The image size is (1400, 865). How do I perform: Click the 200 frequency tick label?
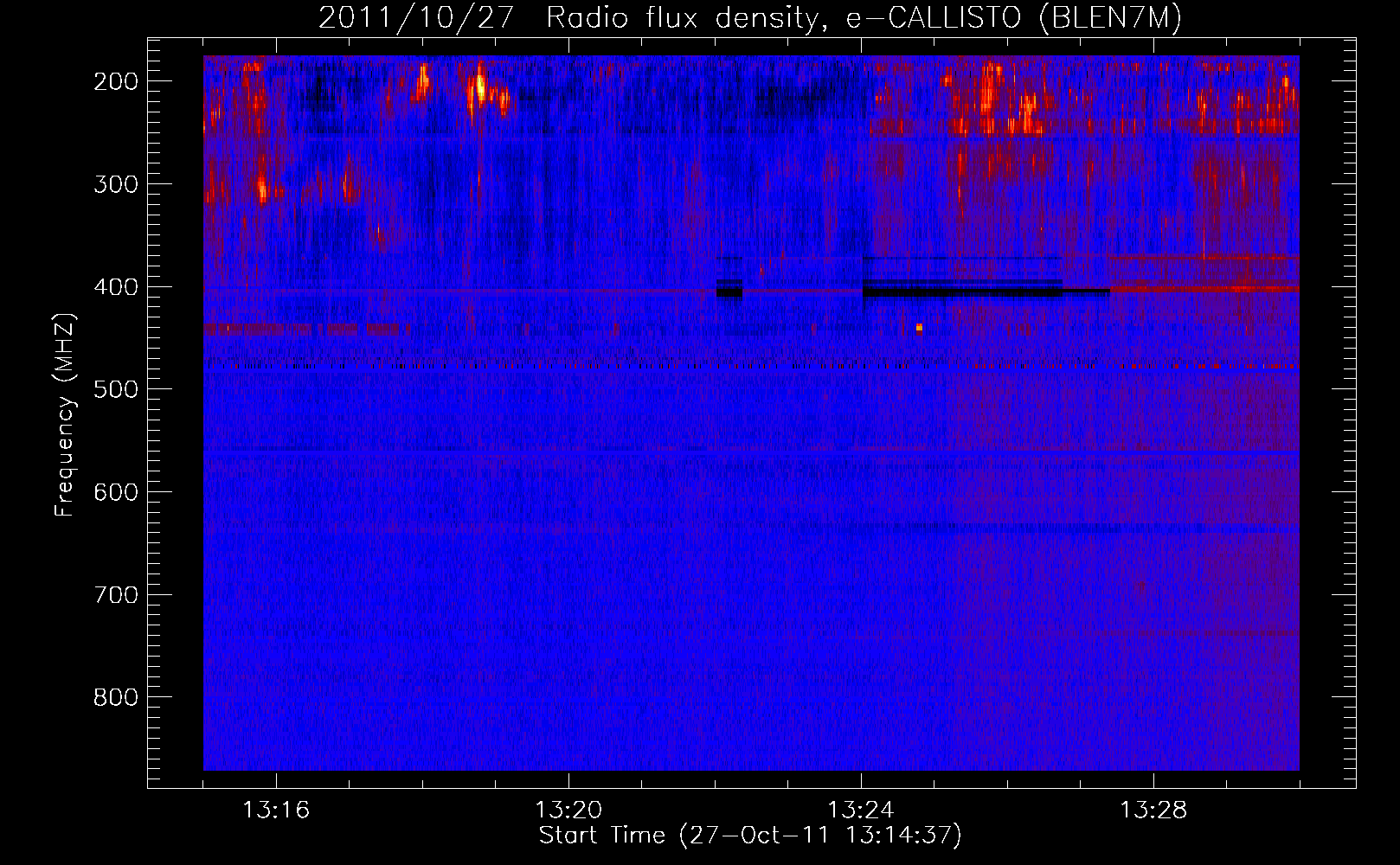pos(116,81)
